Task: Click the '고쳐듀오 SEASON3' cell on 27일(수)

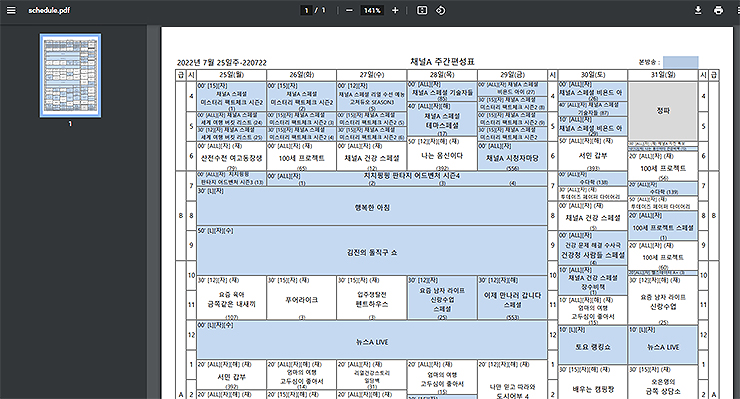Action: [x=371, y=97]
